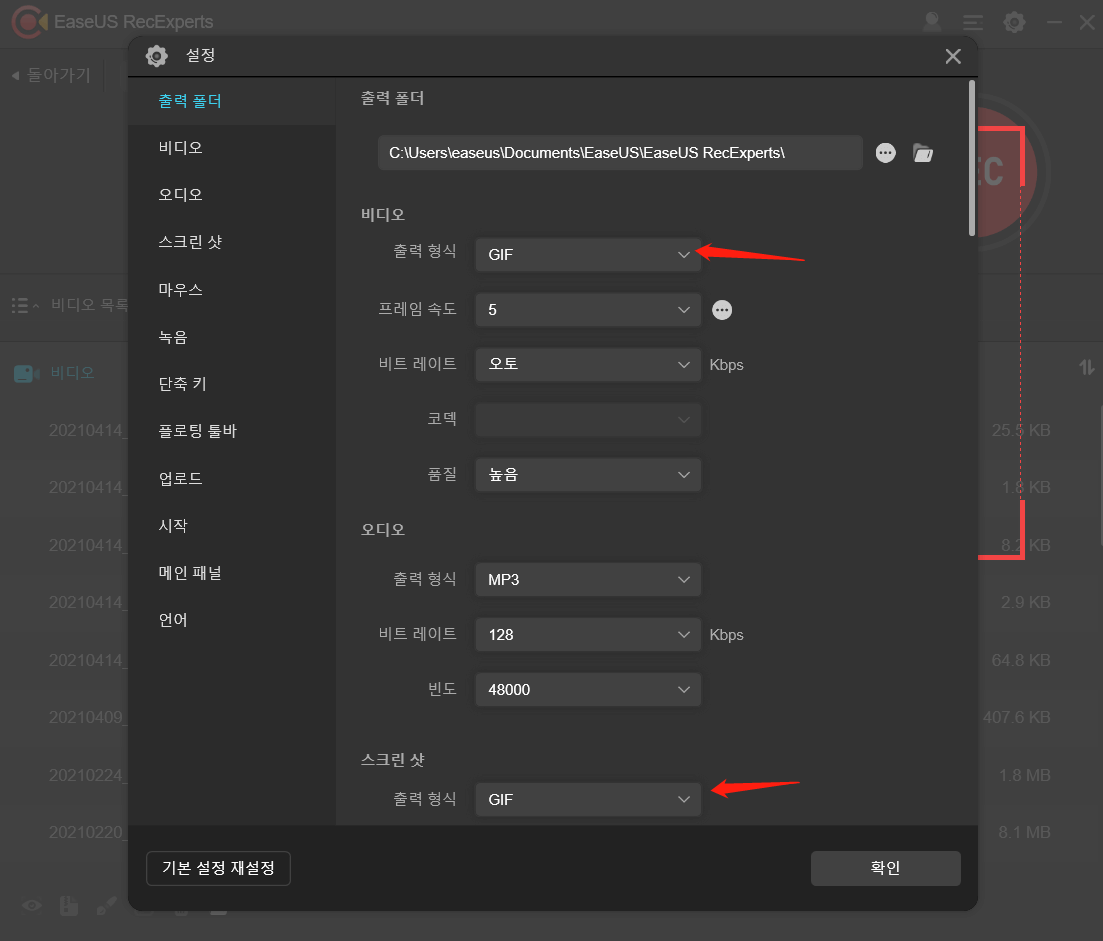Click the folder browse icon beside the output path
This screenshot has height=941, width=1103.
pos(922,153)
